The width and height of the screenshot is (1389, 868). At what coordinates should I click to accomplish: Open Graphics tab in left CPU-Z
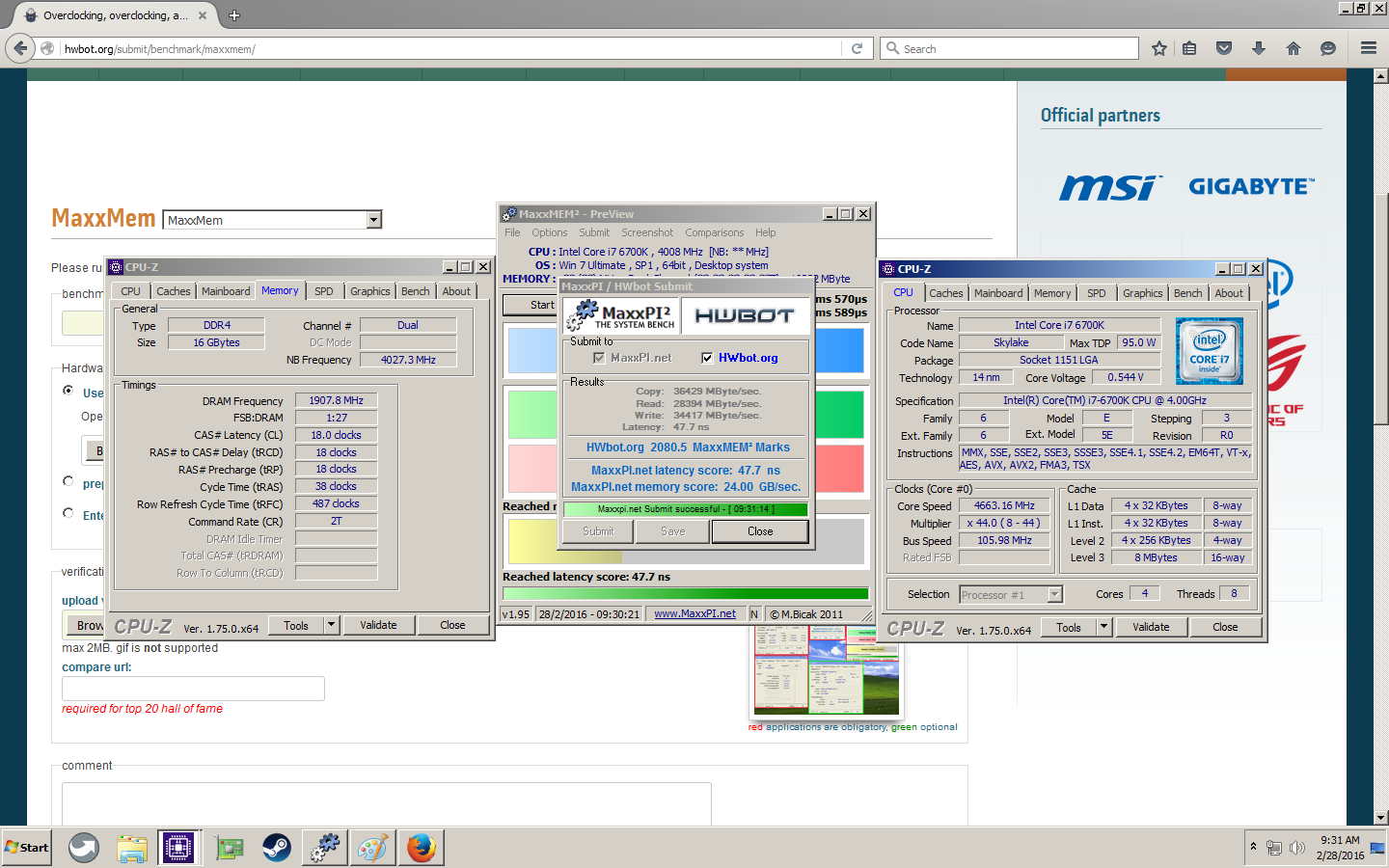tap(370, 291)
